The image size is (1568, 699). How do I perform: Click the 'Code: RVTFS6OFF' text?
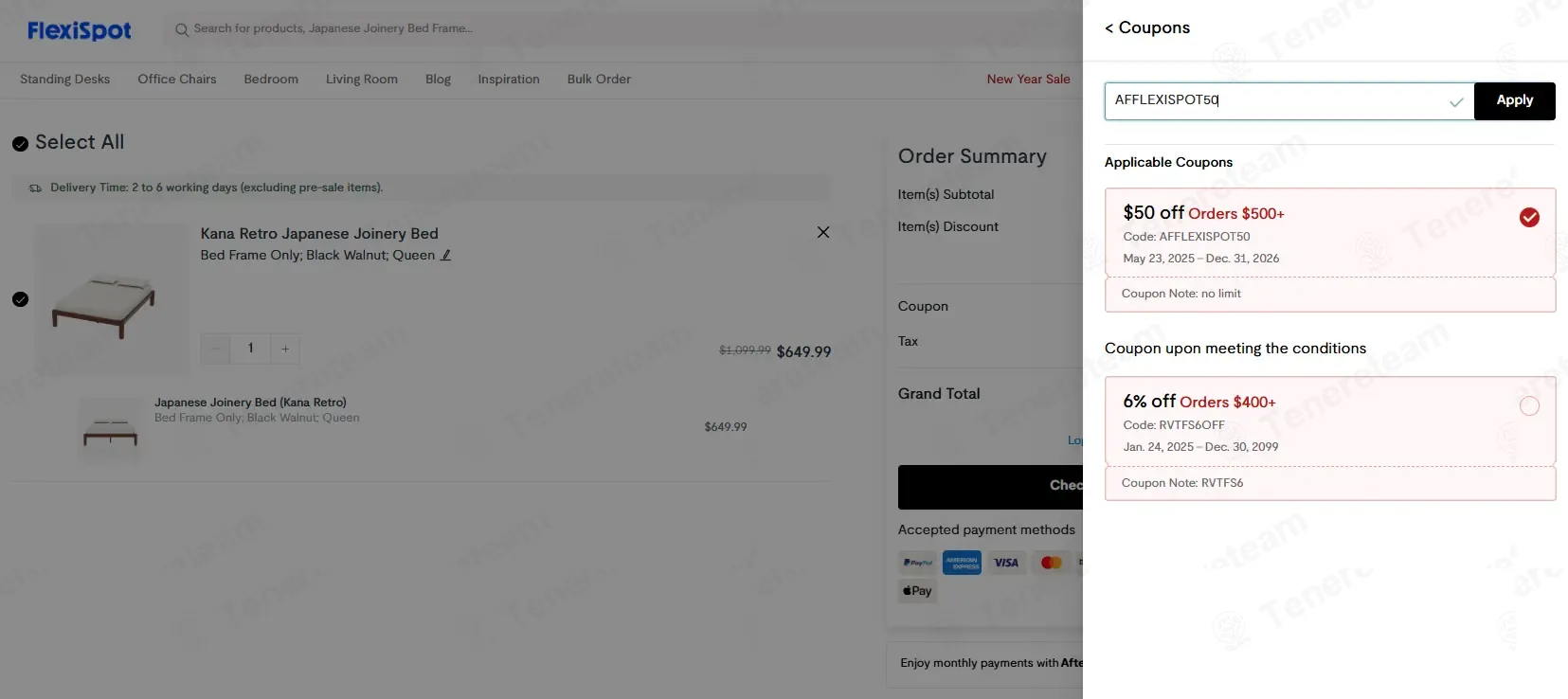coord(1174,425)
